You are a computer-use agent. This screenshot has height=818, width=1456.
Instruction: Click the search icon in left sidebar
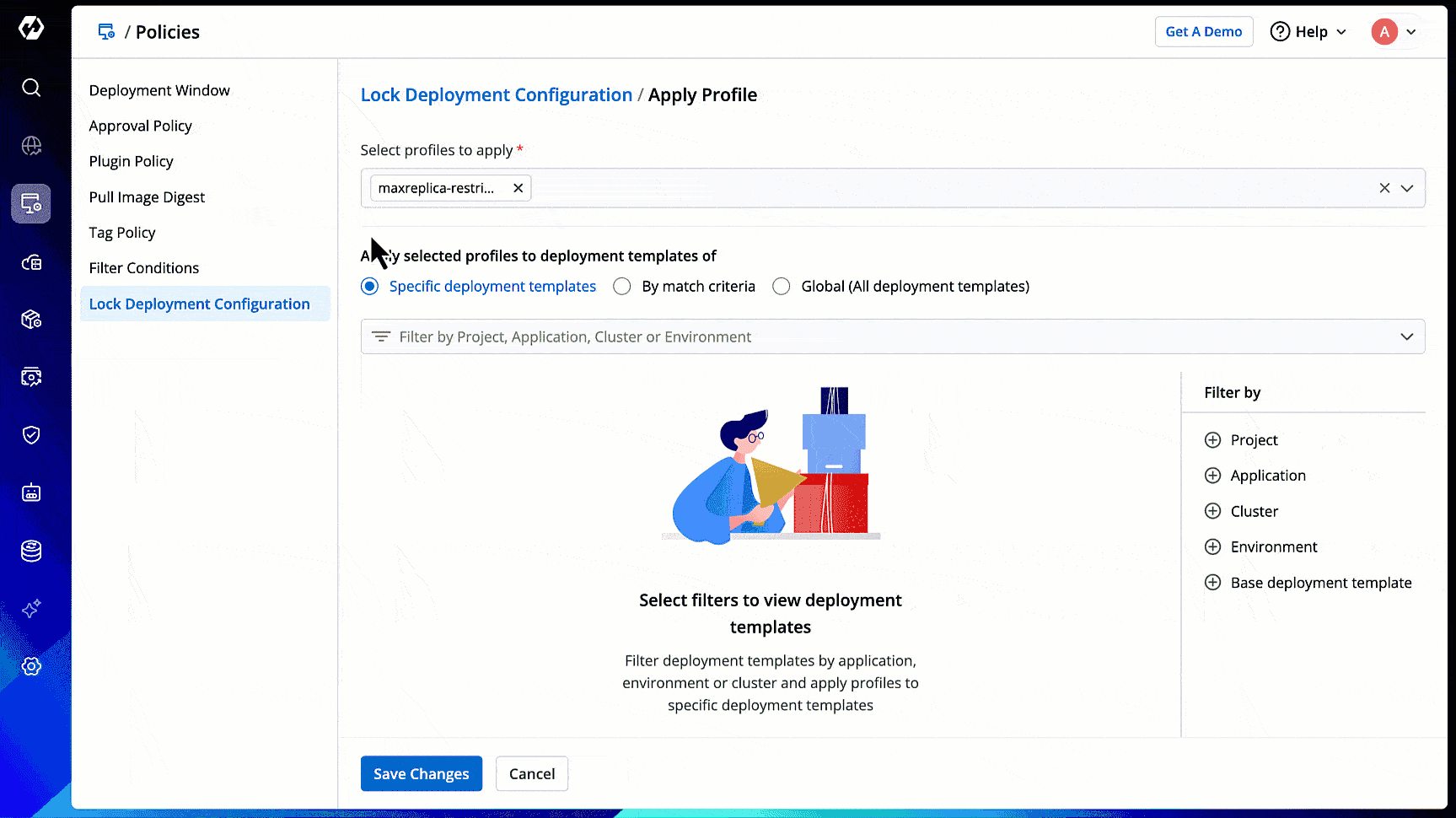[31, 88]
